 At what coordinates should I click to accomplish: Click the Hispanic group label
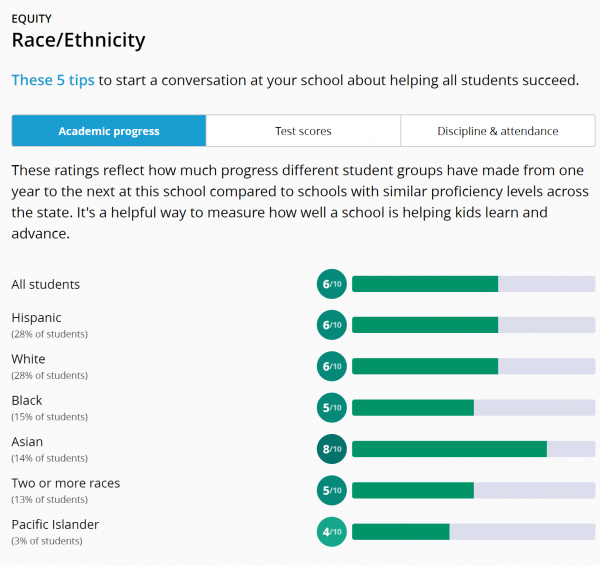[36, 318]
